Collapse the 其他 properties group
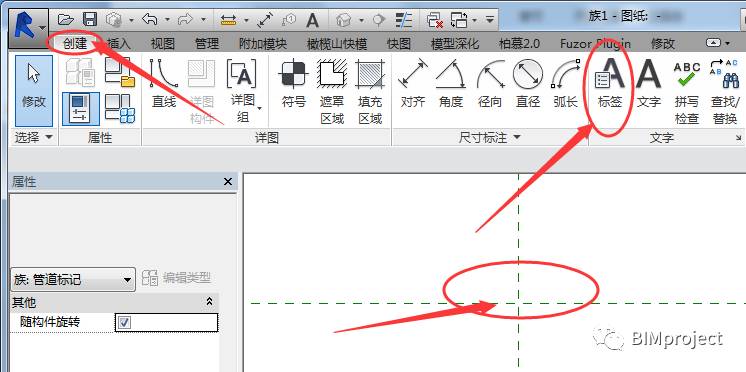This screenshot has height=372, width=746. click(209, 302)
